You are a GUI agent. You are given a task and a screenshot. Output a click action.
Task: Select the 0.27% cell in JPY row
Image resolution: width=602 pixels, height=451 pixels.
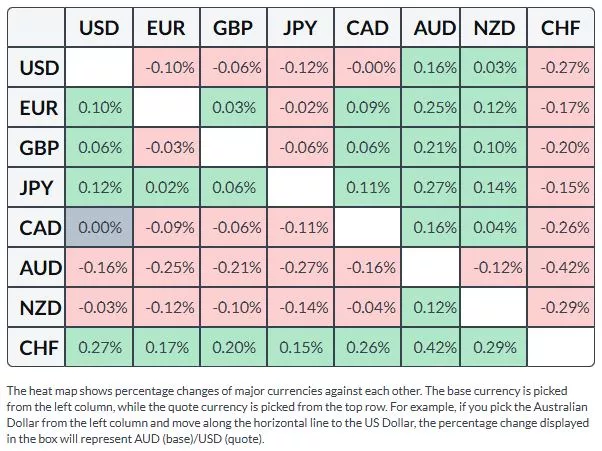pyautogui.click(x=434, y=188)
